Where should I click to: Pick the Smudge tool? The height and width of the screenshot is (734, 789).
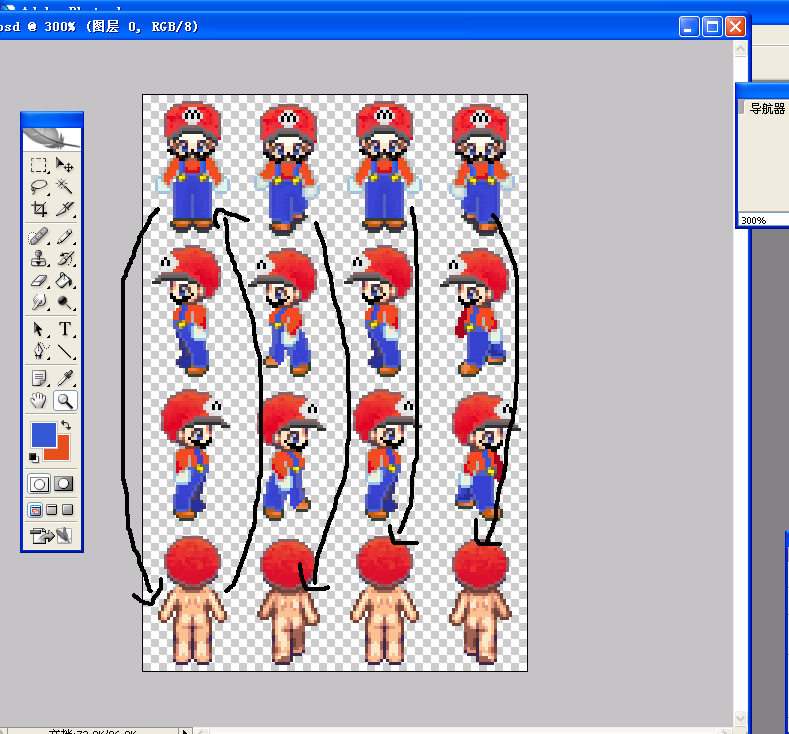click(39, 302)
